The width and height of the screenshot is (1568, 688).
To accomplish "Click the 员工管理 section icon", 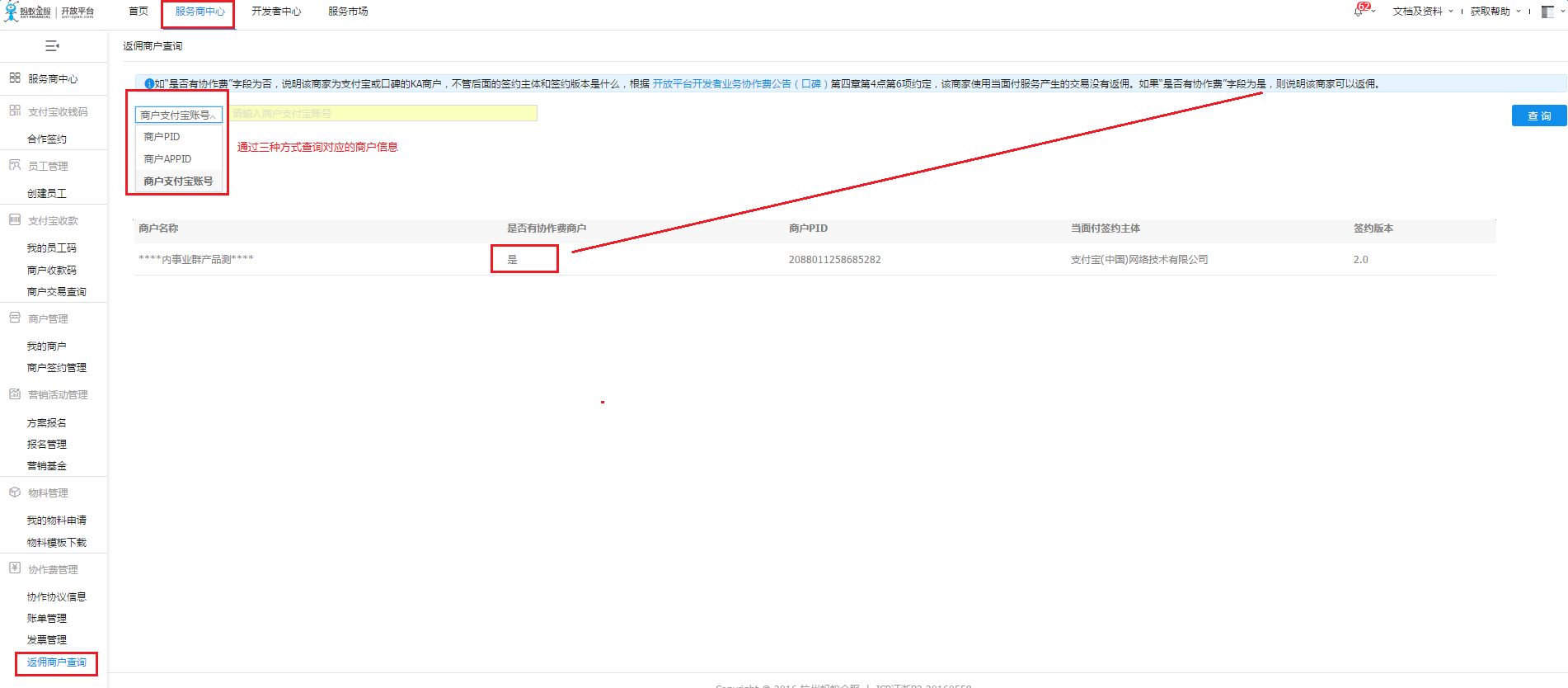I will (15, 166).
